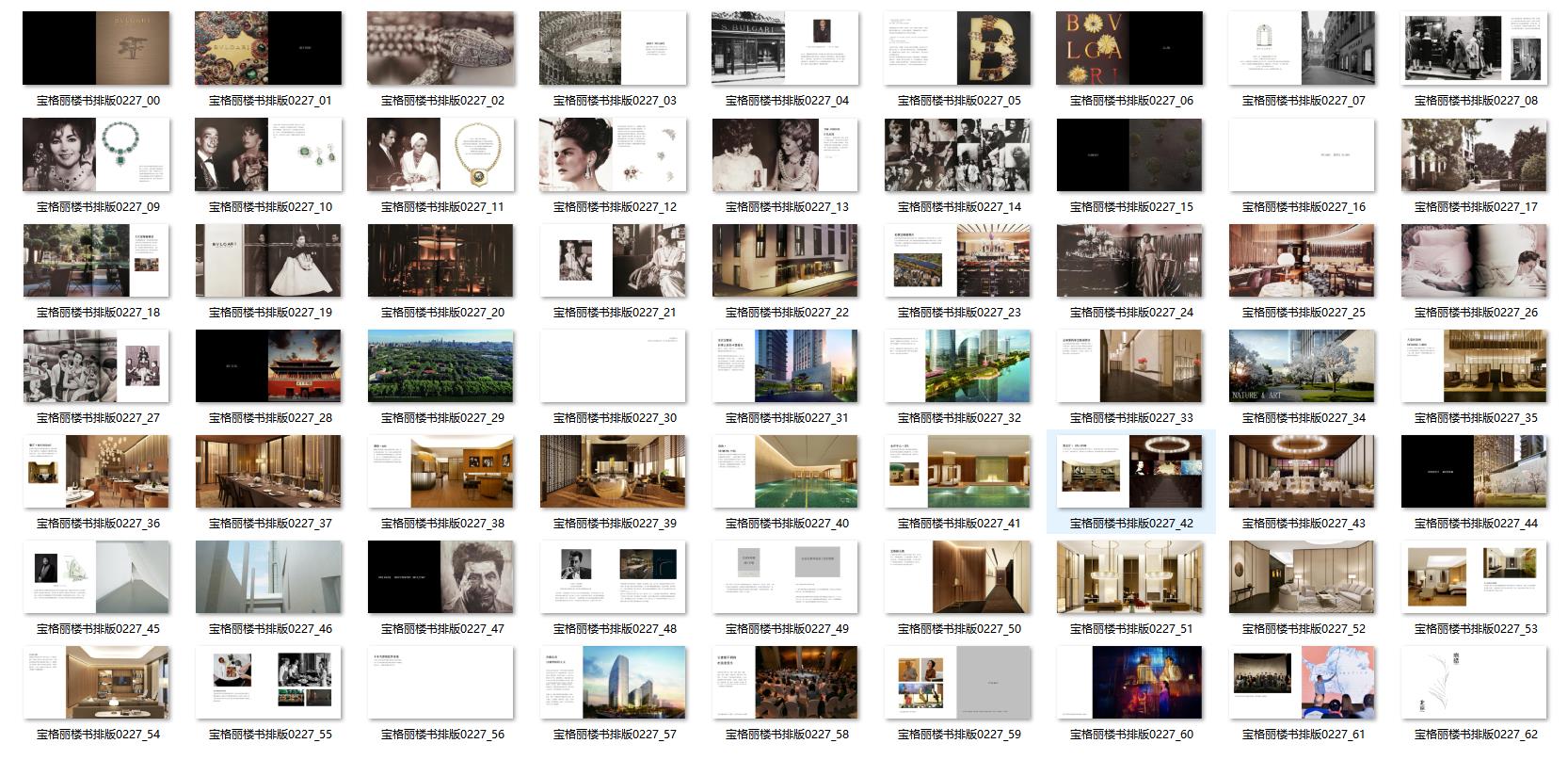Click file name 宝格丽楼书排版0227_13
This screenshot has height=776, width=1568.
point(787,207)
